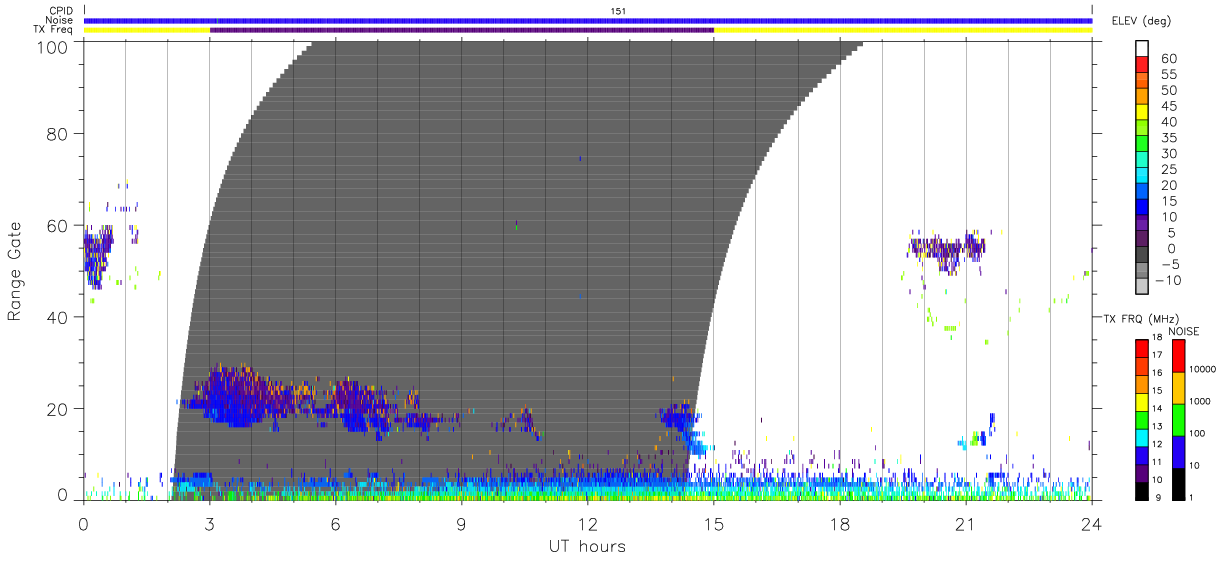Pick the green band of ELEV colorbar
The image size is (1228, 567).
tap(1142, 146)
